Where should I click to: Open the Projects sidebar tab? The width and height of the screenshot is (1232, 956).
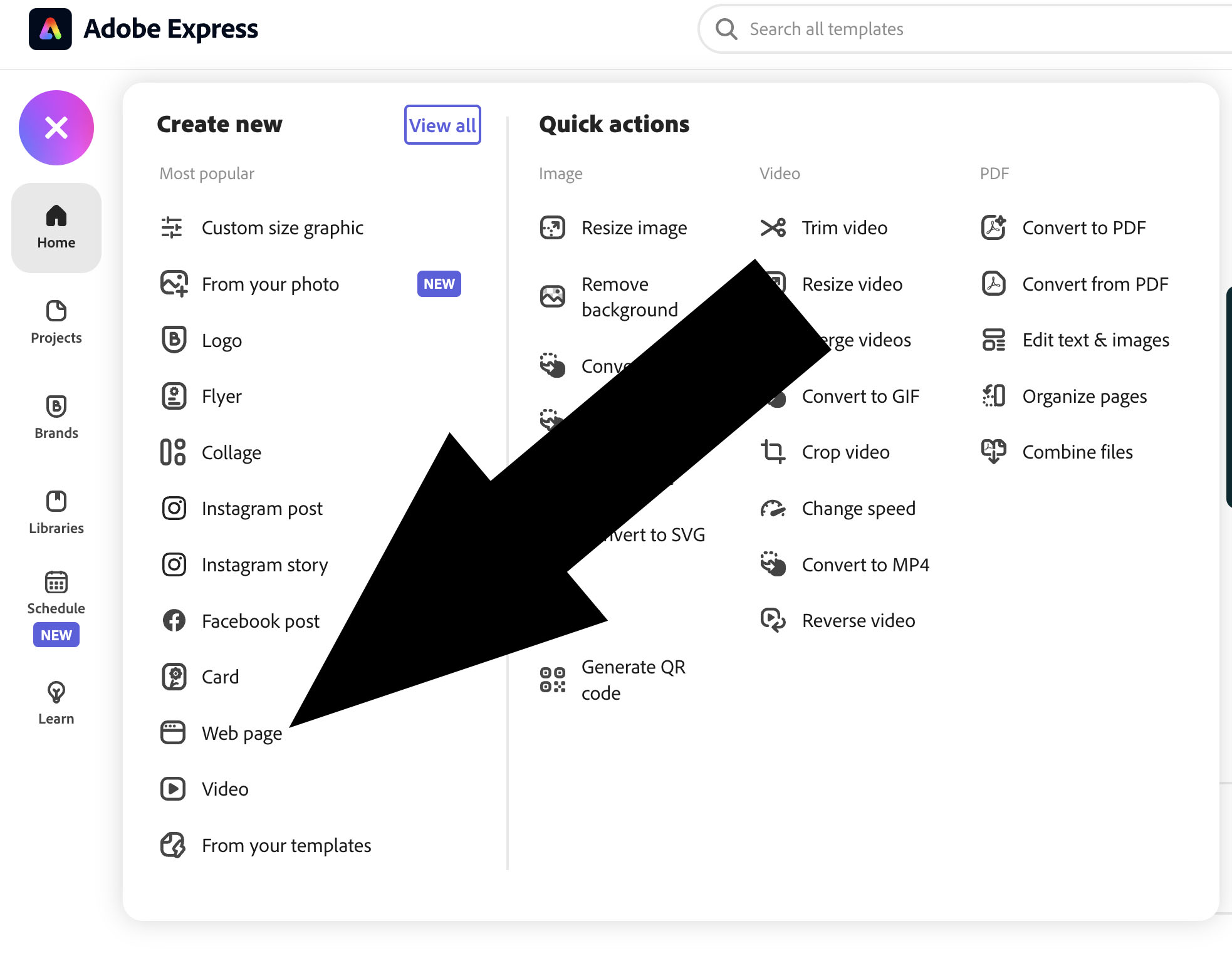click(56, 323)
